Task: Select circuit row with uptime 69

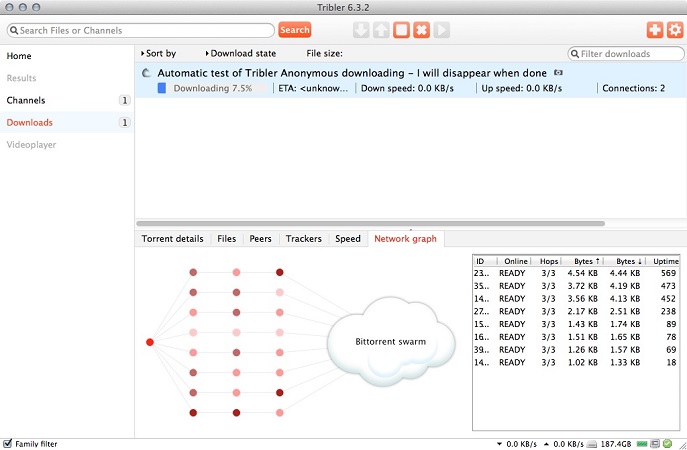Action: pyautogui.click(x=576, y=349)
